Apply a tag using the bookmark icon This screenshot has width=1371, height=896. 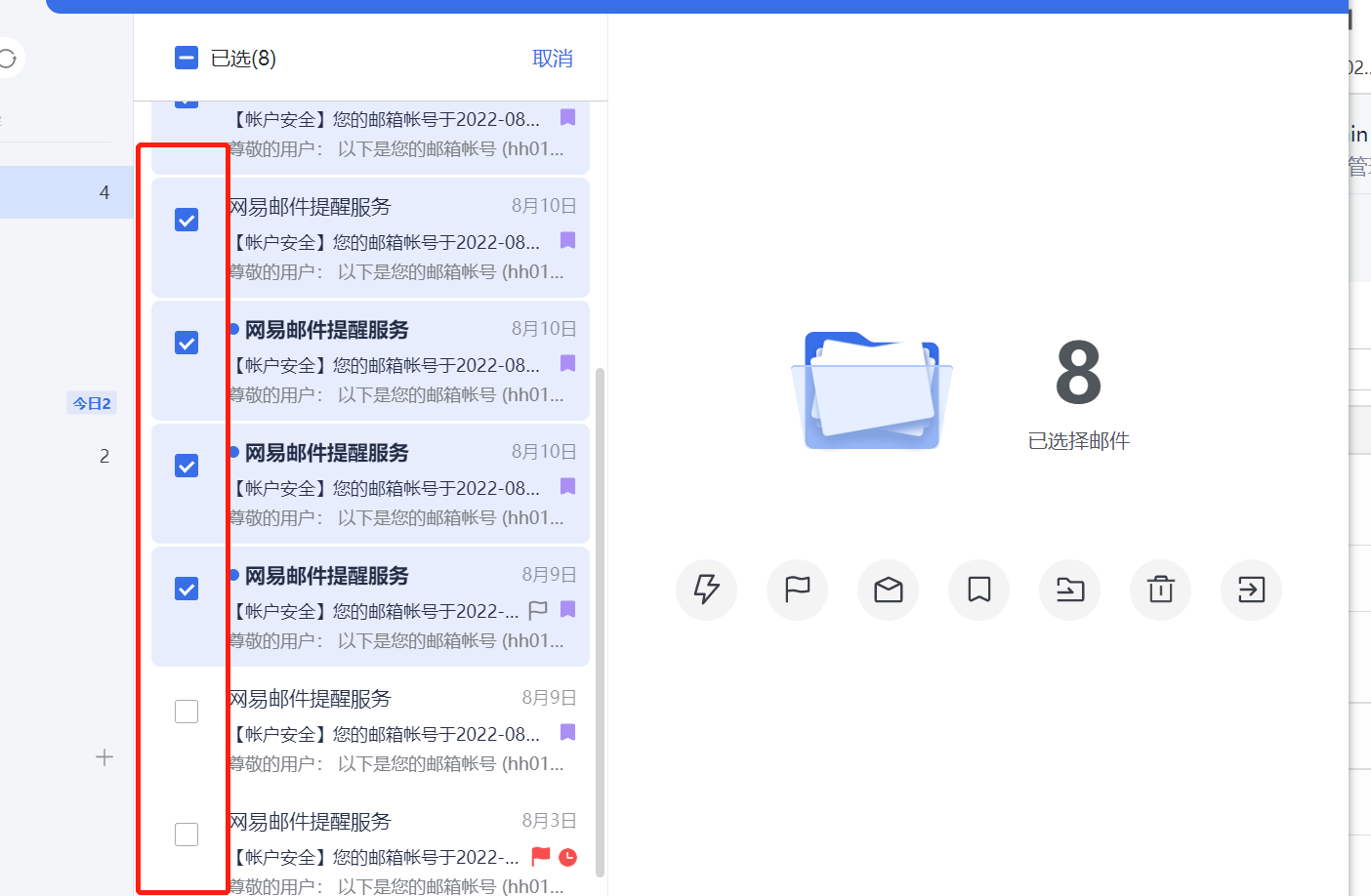[978, 590]
